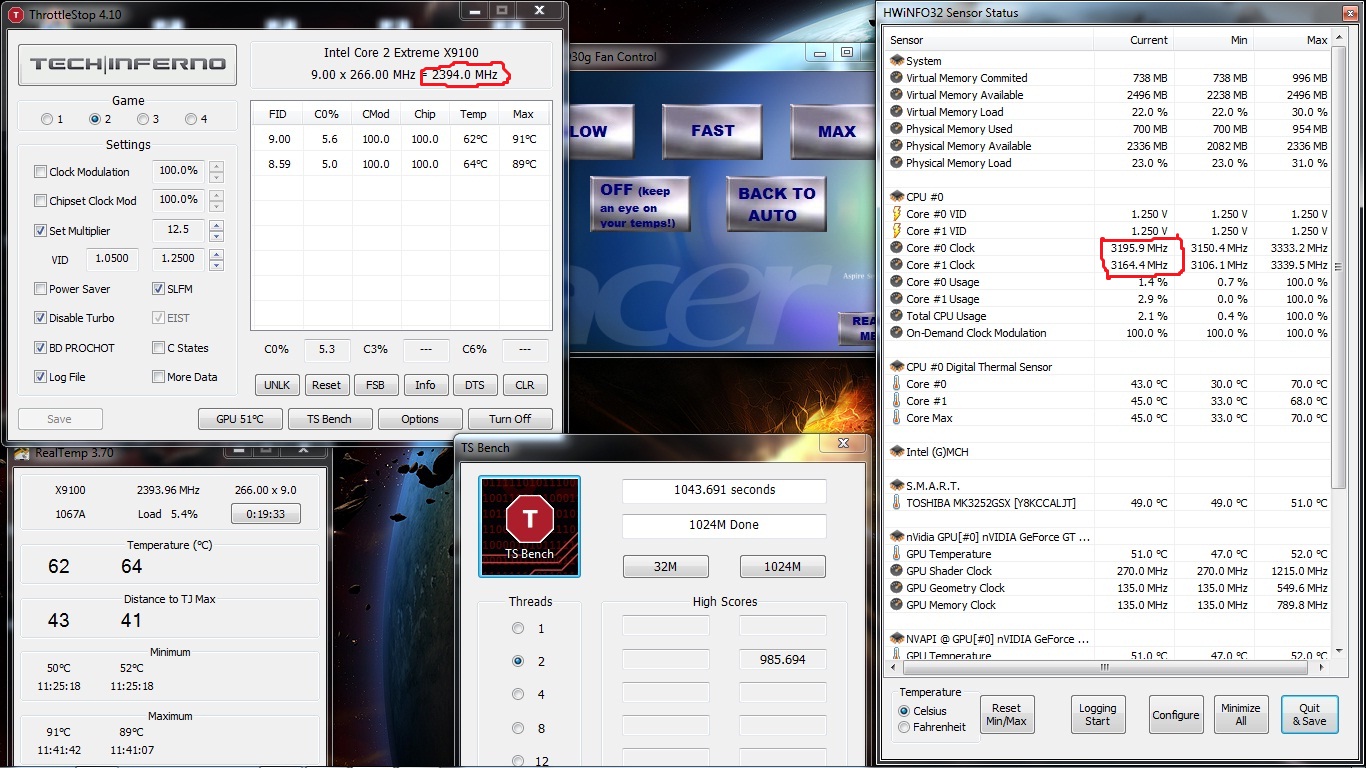Select the System sensor group icon in HWiNFO32
1366x768 pixels.
897,61
